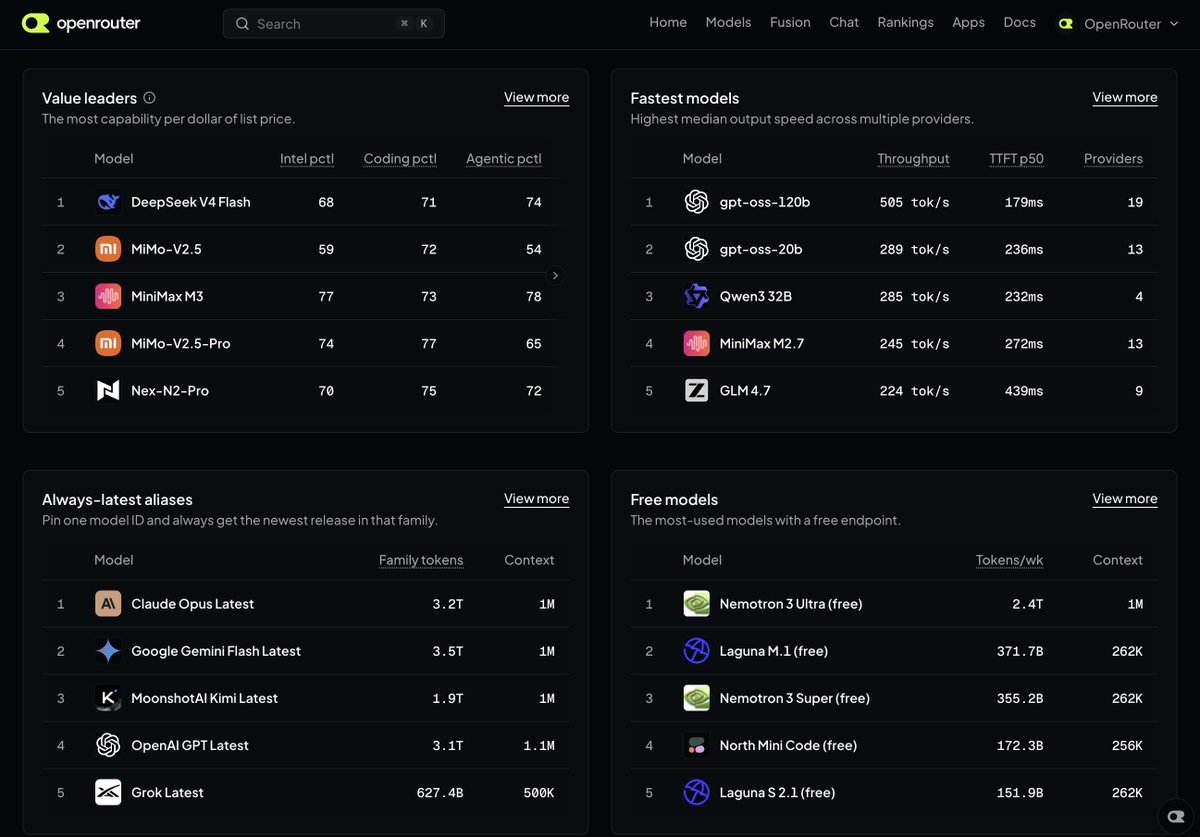Viewport: 1200px width, 837px height.
Task: Click View more under Free models
Action: click(1124, 498)
